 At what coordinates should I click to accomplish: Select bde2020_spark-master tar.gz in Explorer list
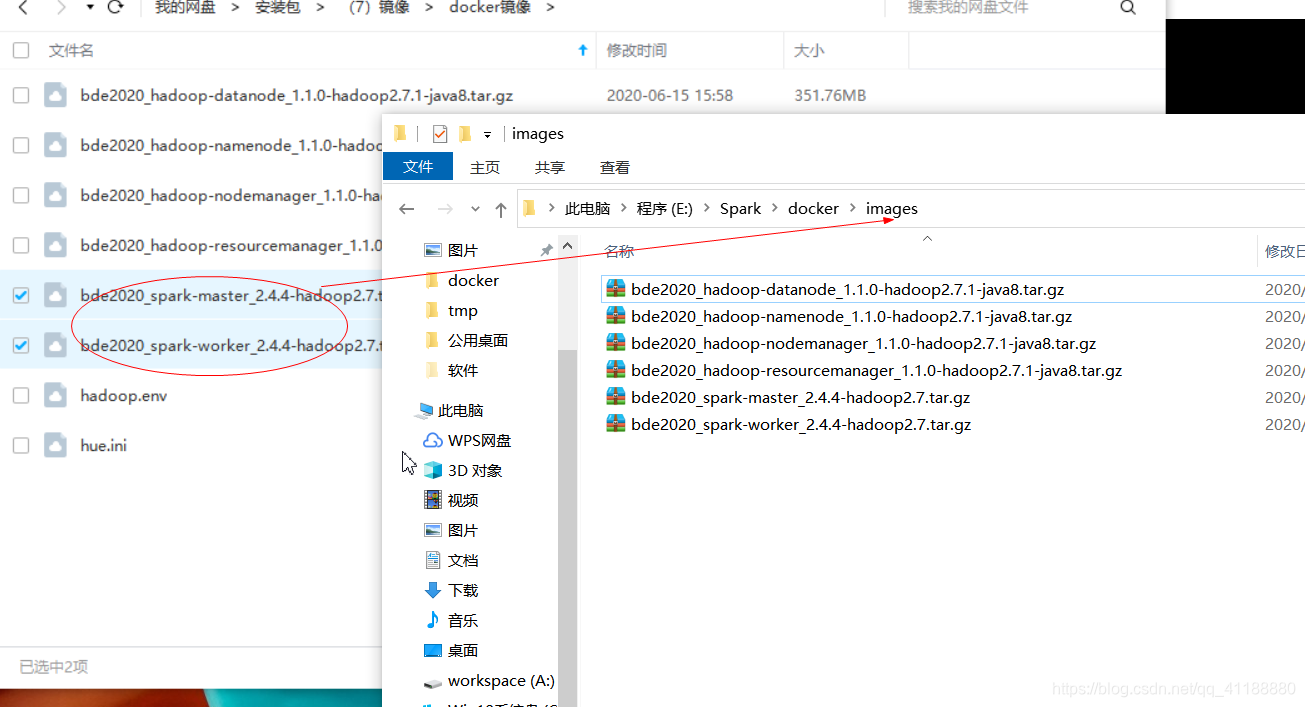pos(800,397)
